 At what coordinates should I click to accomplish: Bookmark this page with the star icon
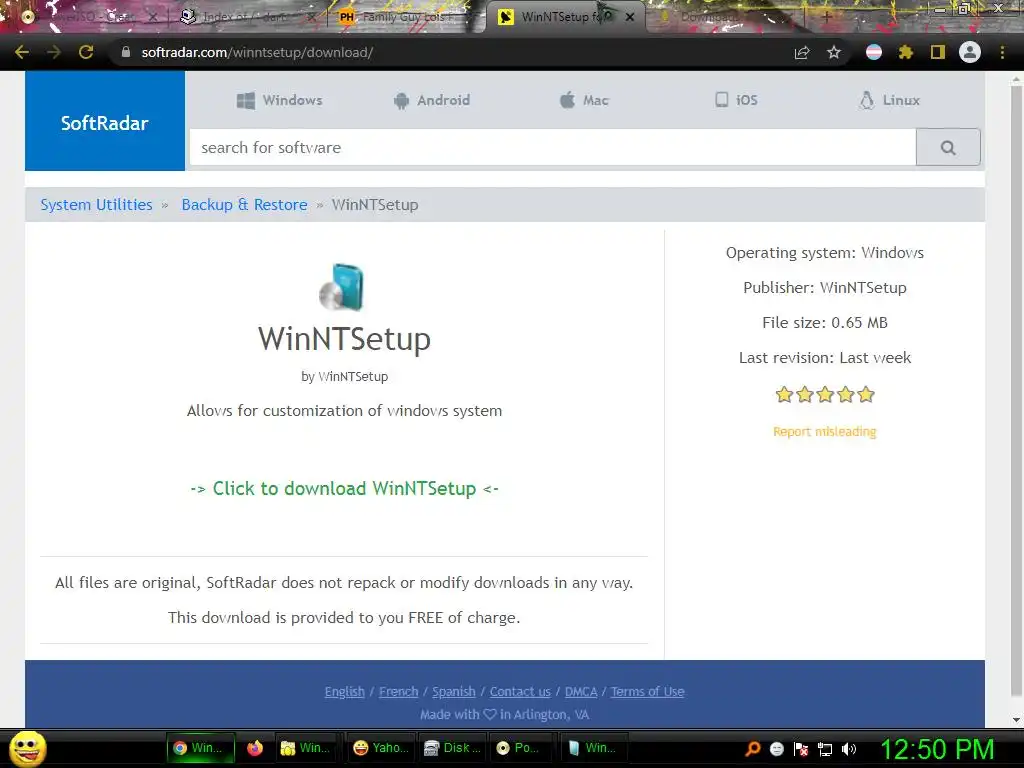(834, 52)
